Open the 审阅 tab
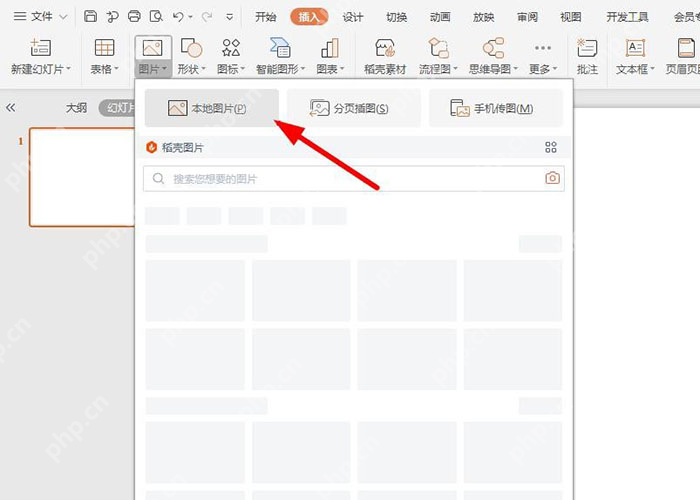The image size is (700, 500). point(527,17)
